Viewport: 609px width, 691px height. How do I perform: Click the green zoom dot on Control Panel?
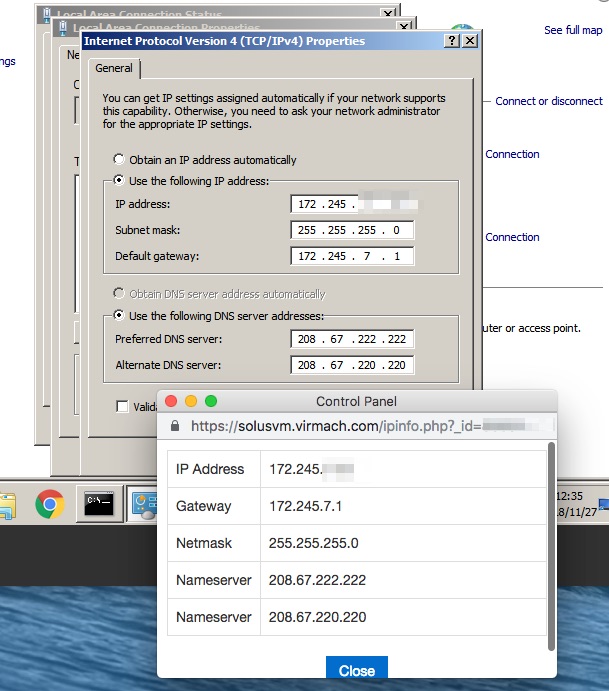pyautogui.click(x=211, y=401)
